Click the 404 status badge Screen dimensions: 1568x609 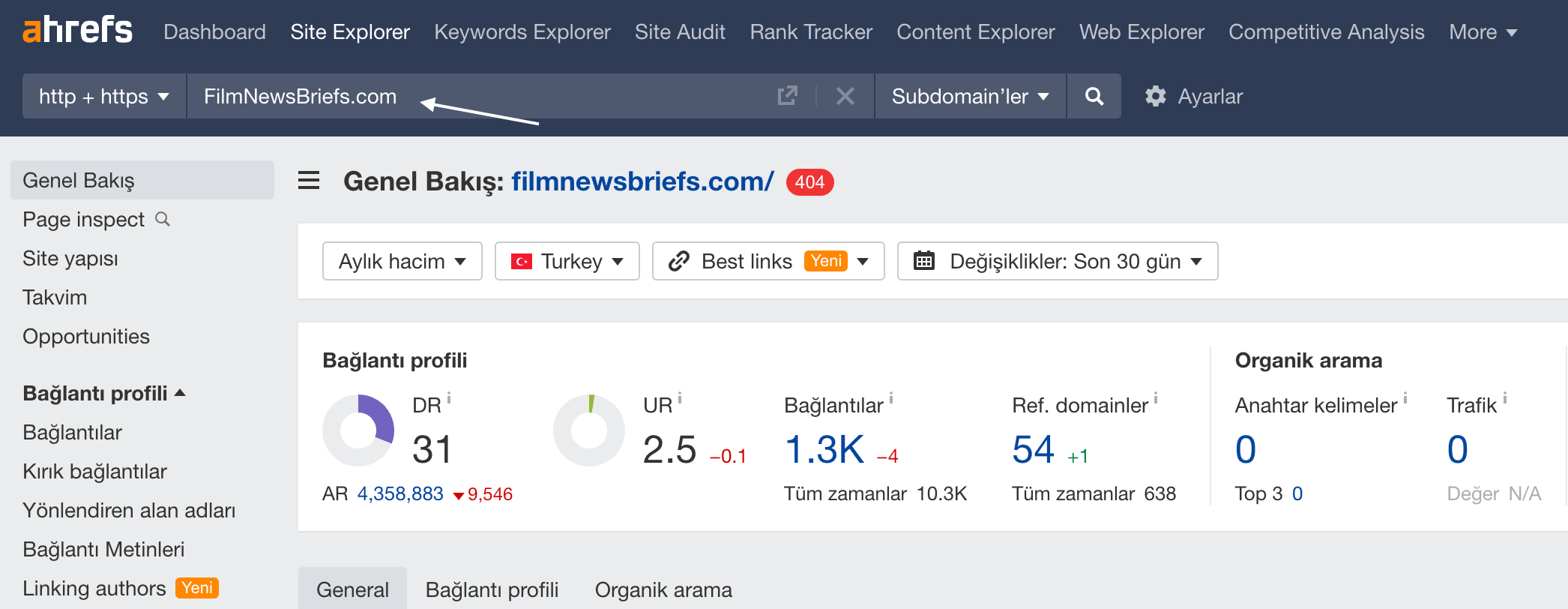pos(809,182)
